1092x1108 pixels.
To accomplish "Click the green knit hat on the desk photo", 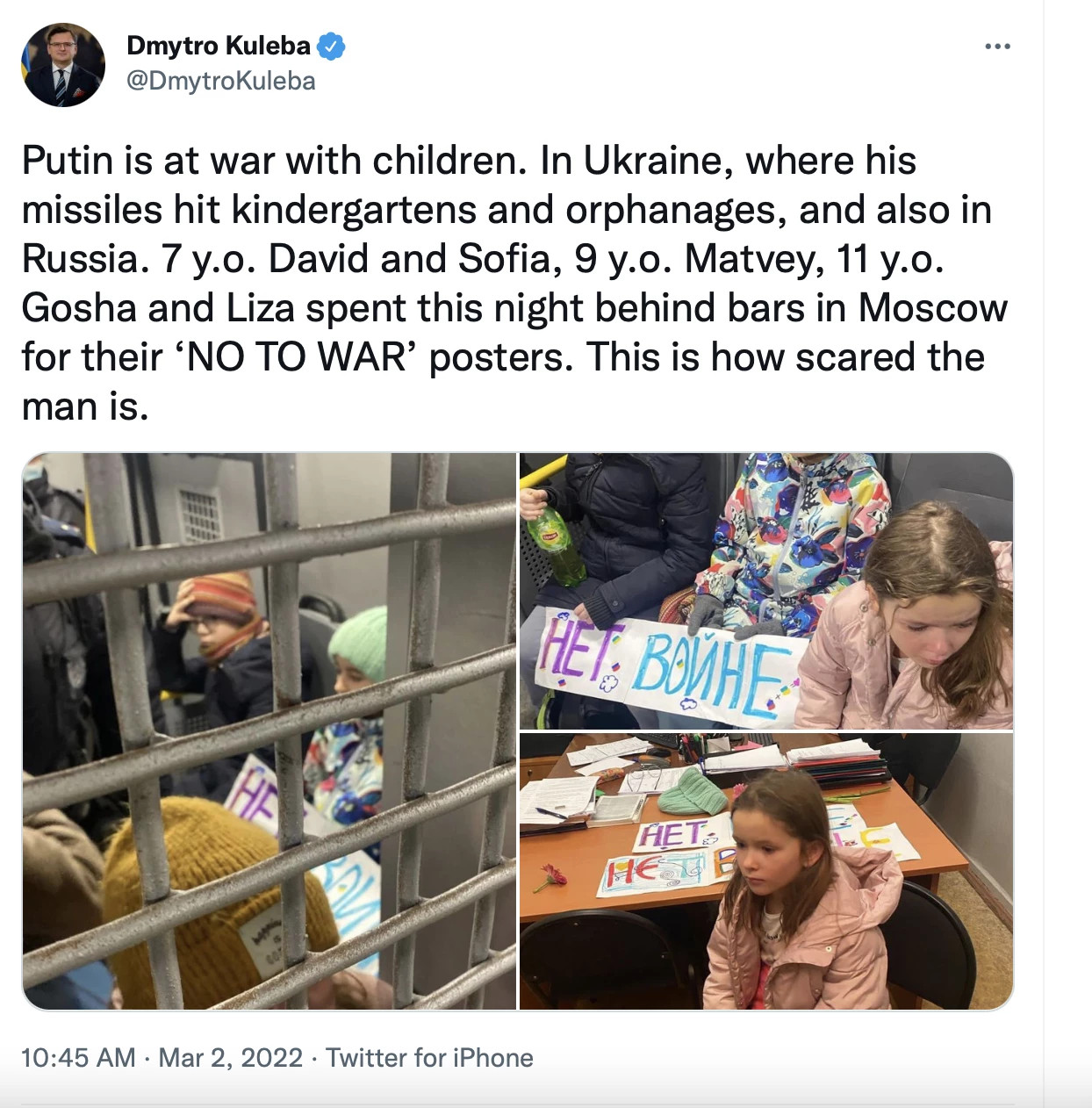I will click(693, 790).
